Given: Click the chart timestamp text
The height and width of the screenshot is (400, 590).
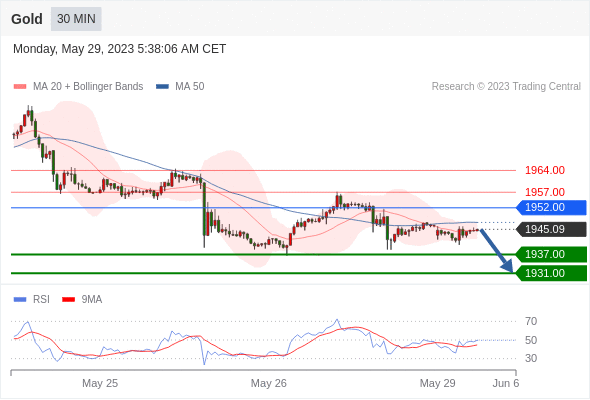Looking at the screenshot, I should pyautogui.click(x=120, y=49).
